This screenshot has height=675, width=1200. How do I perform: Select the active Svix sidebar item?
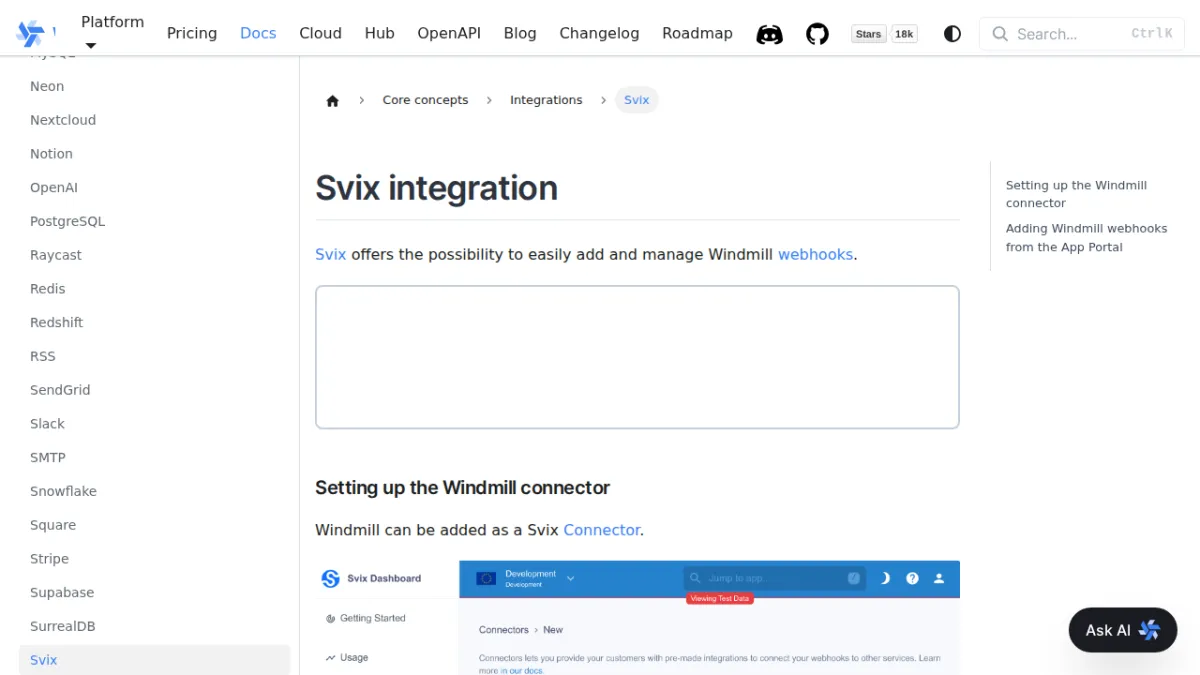155,660
